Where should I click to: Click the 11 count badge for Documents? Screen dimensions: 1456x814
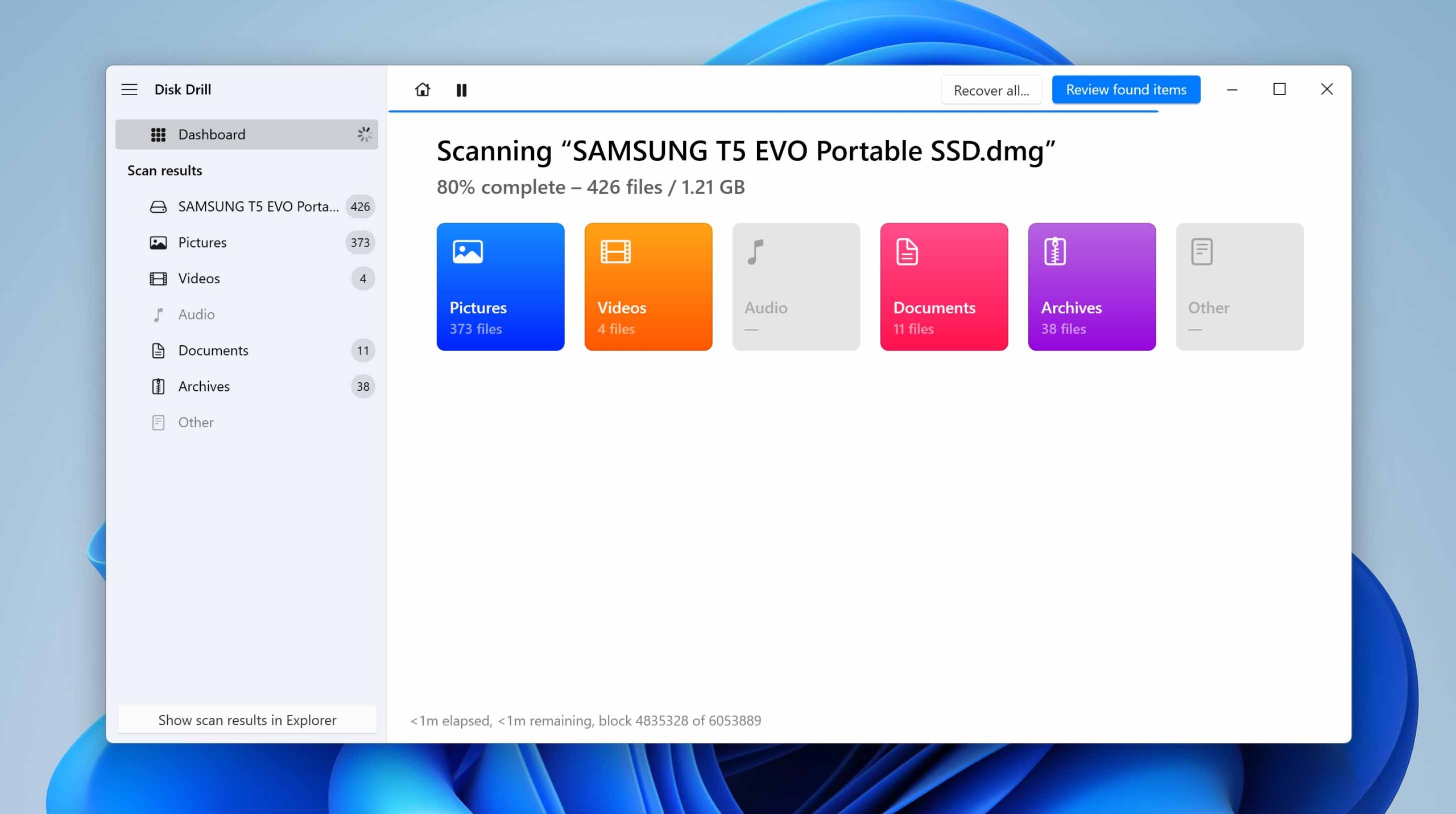click(x=363, y=350)
